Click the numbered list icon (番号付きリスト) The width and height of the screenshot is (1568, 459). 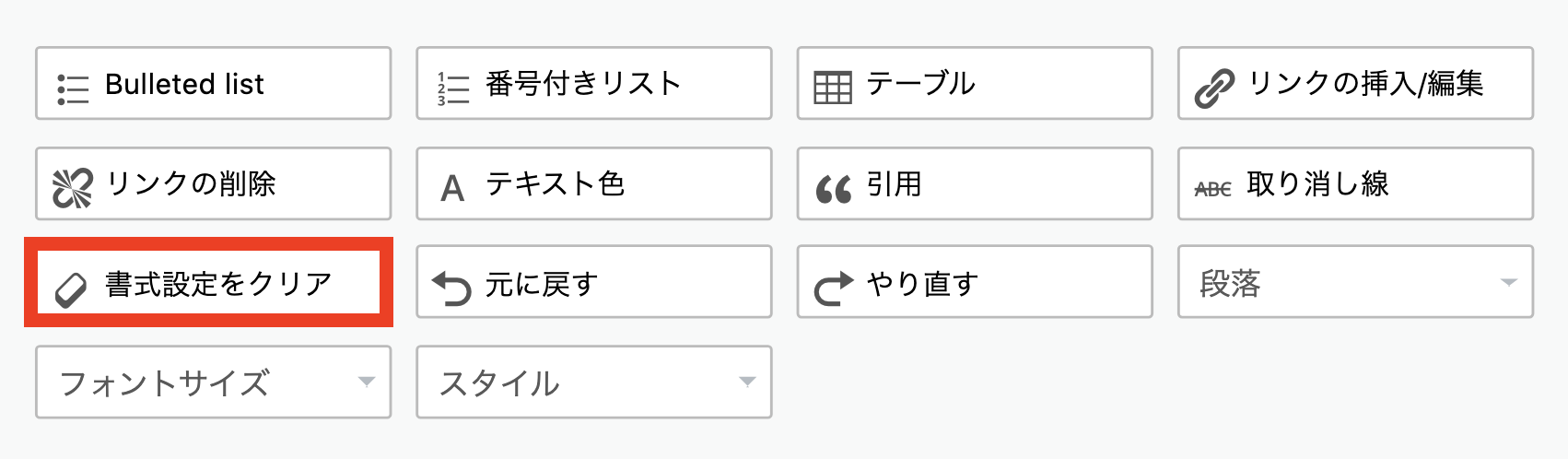tap(453, 89)
